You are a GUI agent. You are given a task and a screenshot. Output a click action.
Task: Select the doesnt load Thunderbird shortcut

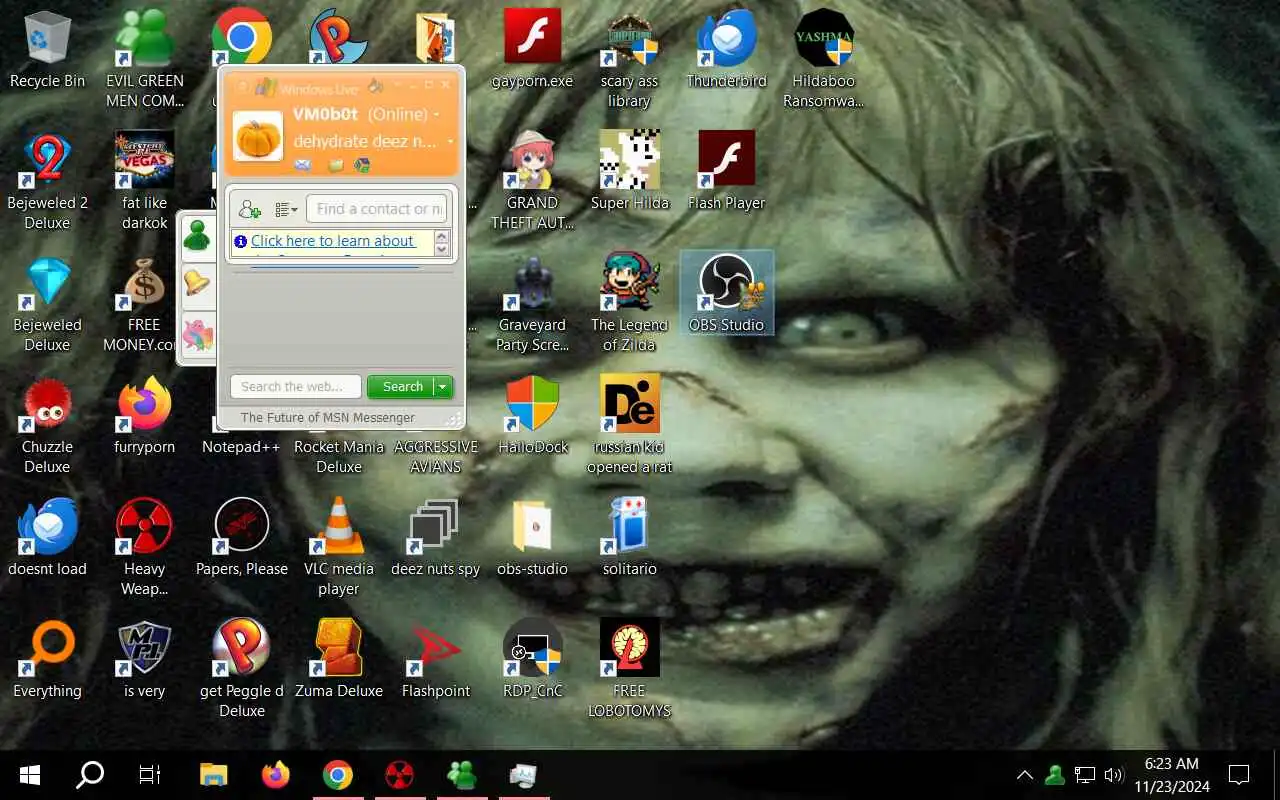47,538
